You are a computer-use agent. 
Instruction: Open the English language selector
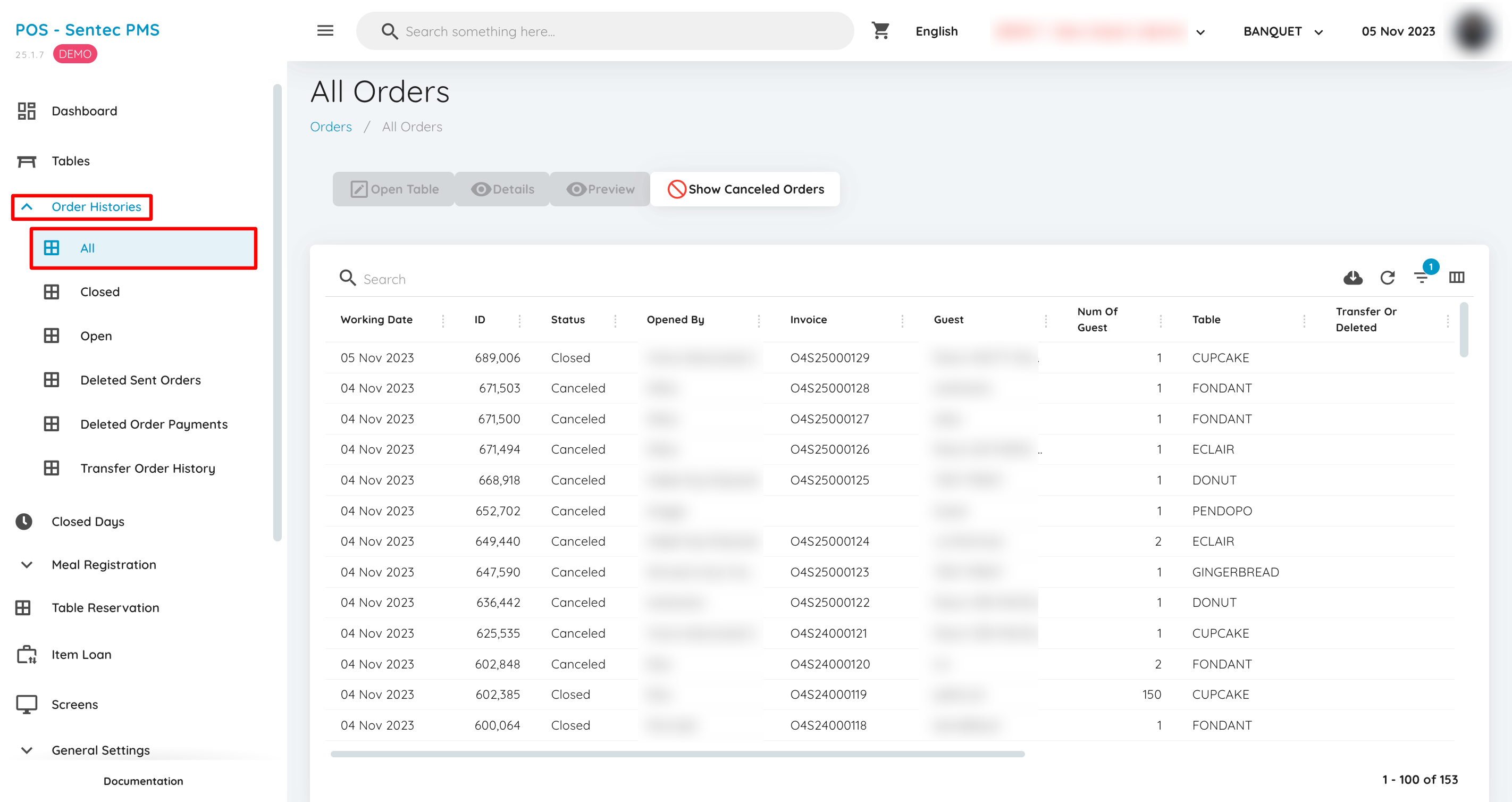[936, 32]
